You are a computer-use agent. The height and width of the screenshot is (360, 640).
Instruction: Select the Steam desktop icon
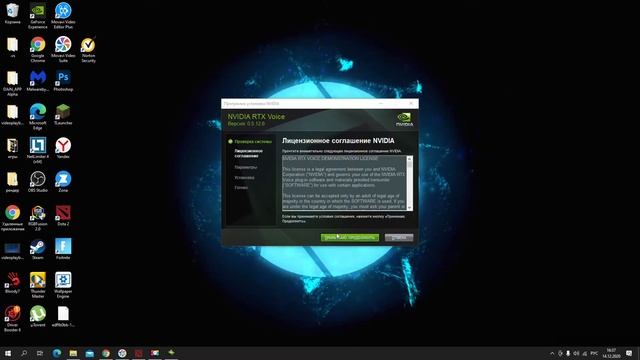[38, 249]
